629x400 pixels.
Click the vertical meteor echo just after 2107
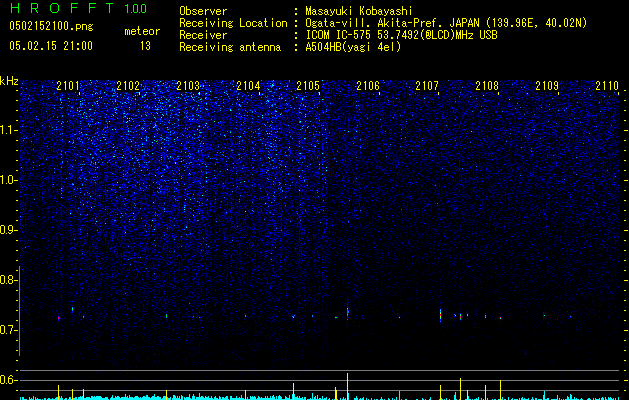click(x=440, y=315)
